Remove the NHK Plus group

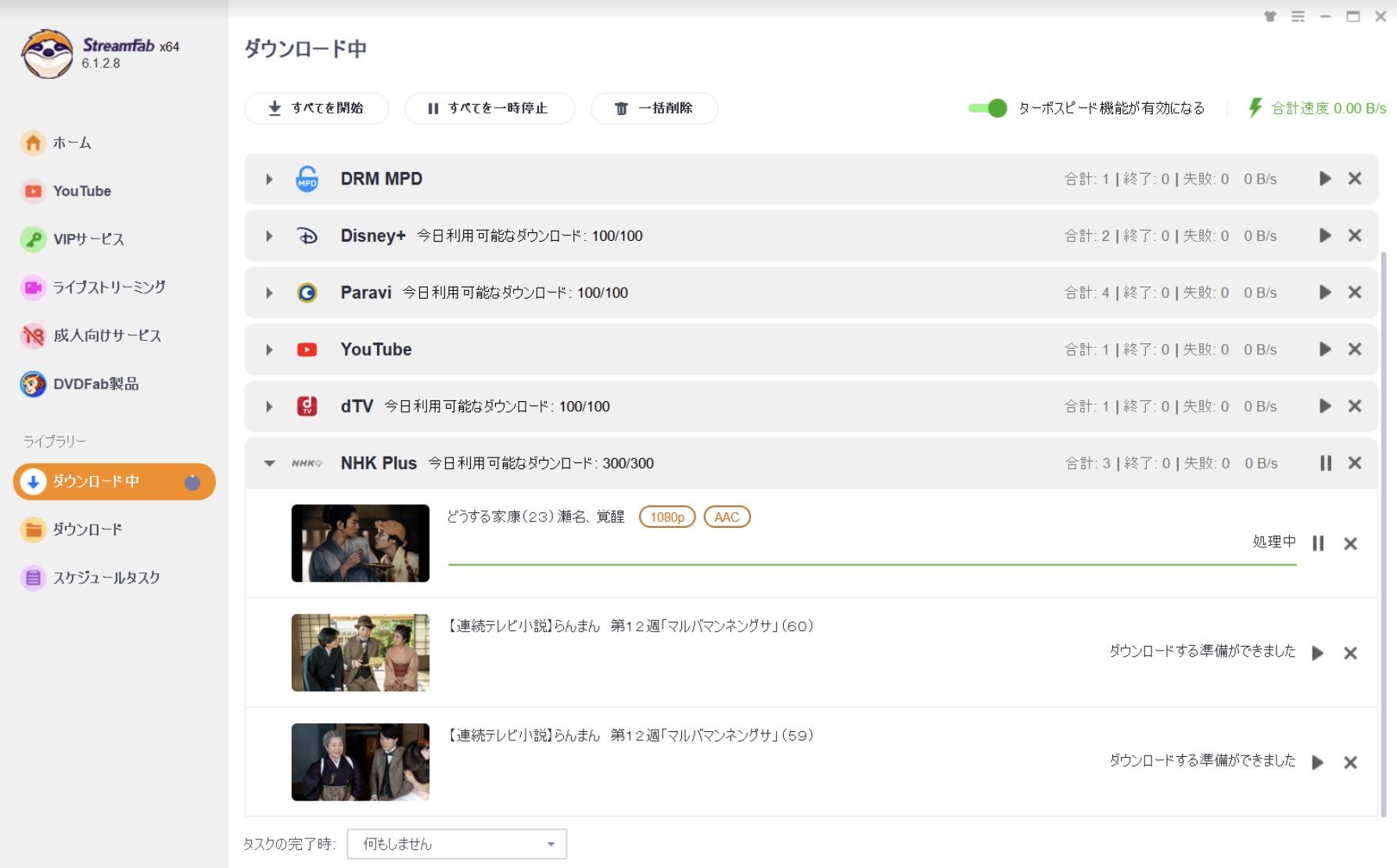pyautogui.click(x=1355, y=464)
